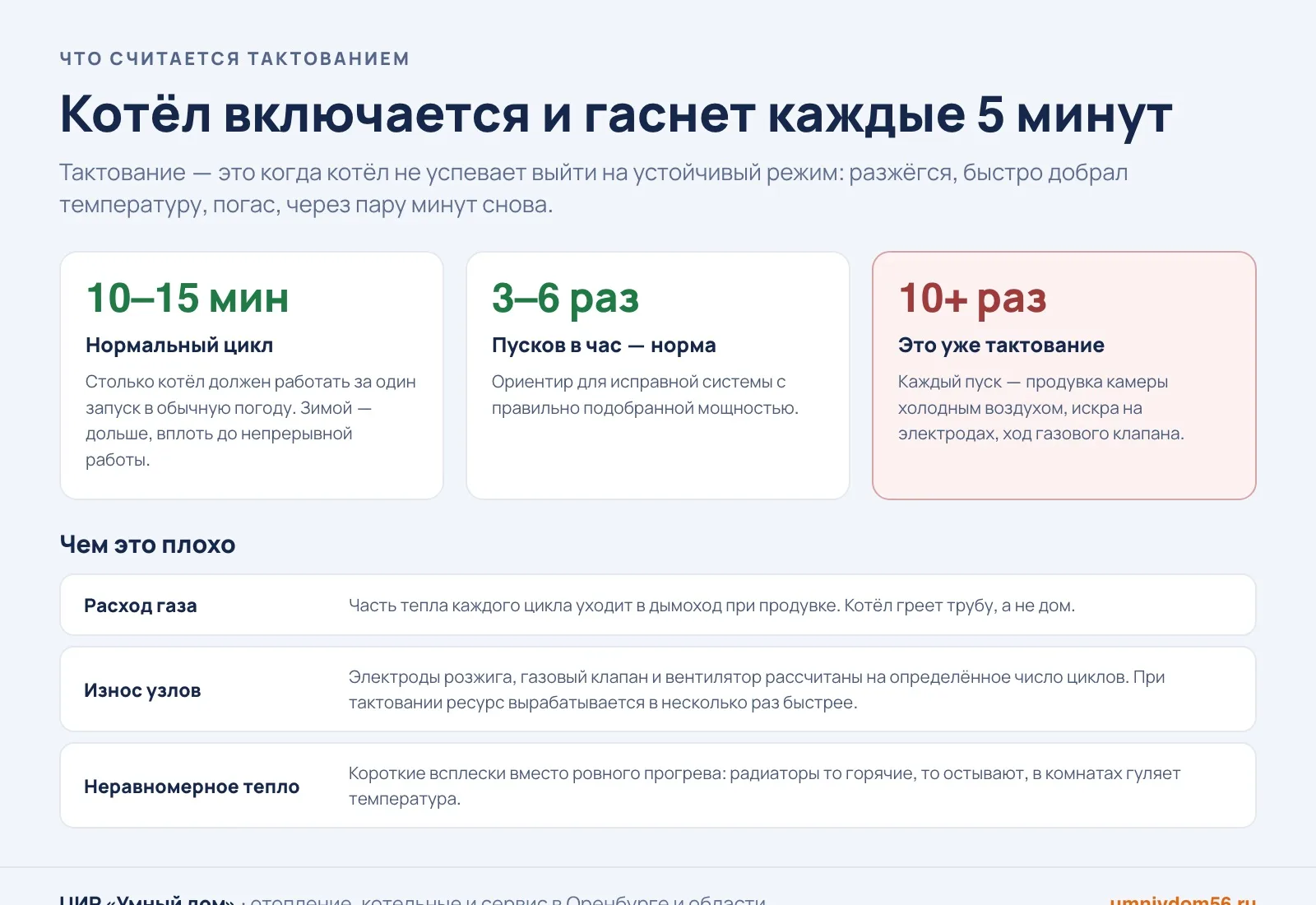This screenshot has width=1316, height=905.
Task: Click the green '3–6 раз' figure
Action: tap(565, 298)
